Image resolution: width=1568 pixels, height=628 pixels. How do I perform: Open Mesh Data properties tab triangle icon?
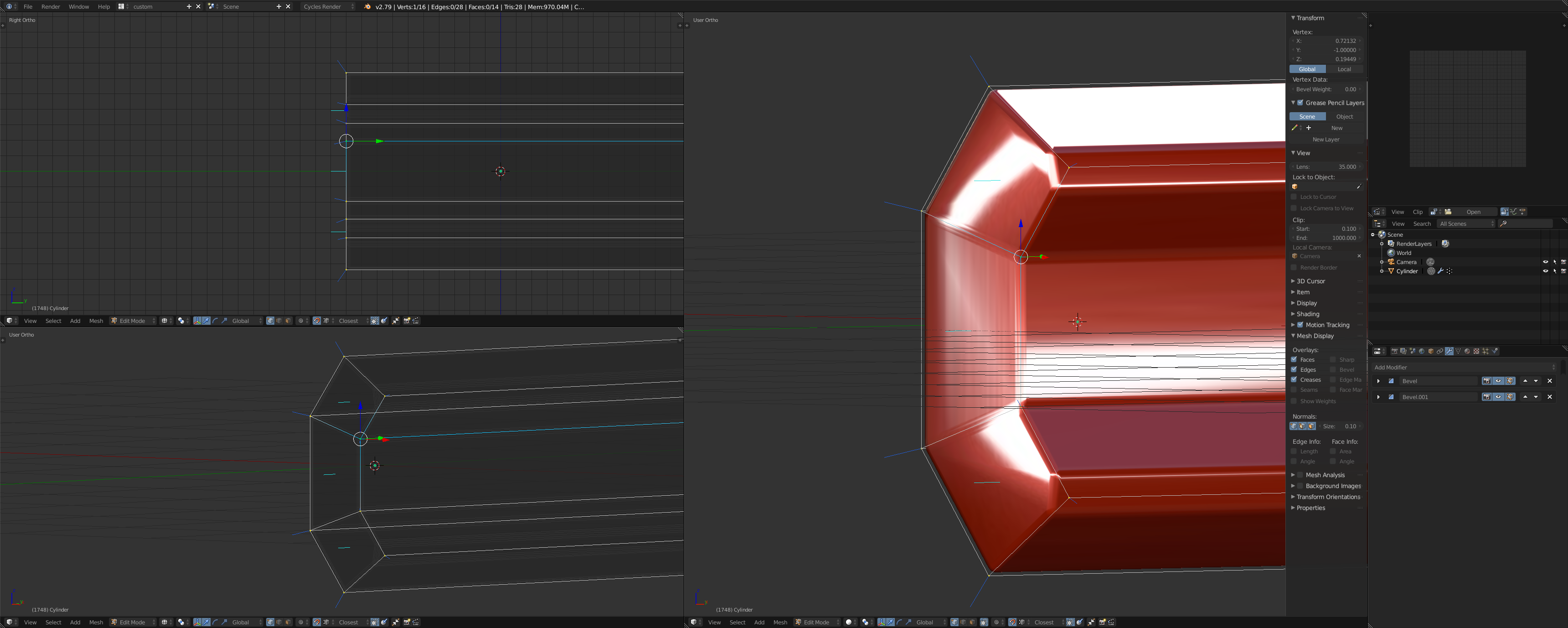tap(1459, 352)
